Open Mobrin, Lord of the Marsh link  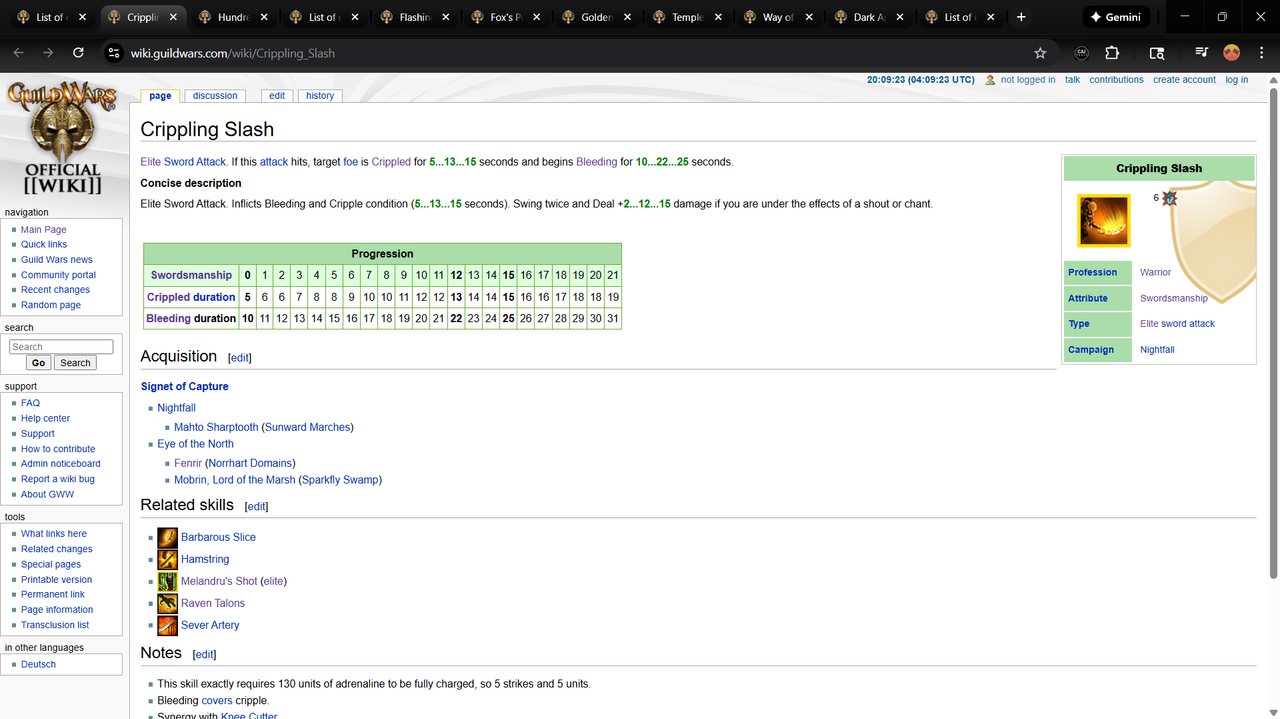point(235,480)
